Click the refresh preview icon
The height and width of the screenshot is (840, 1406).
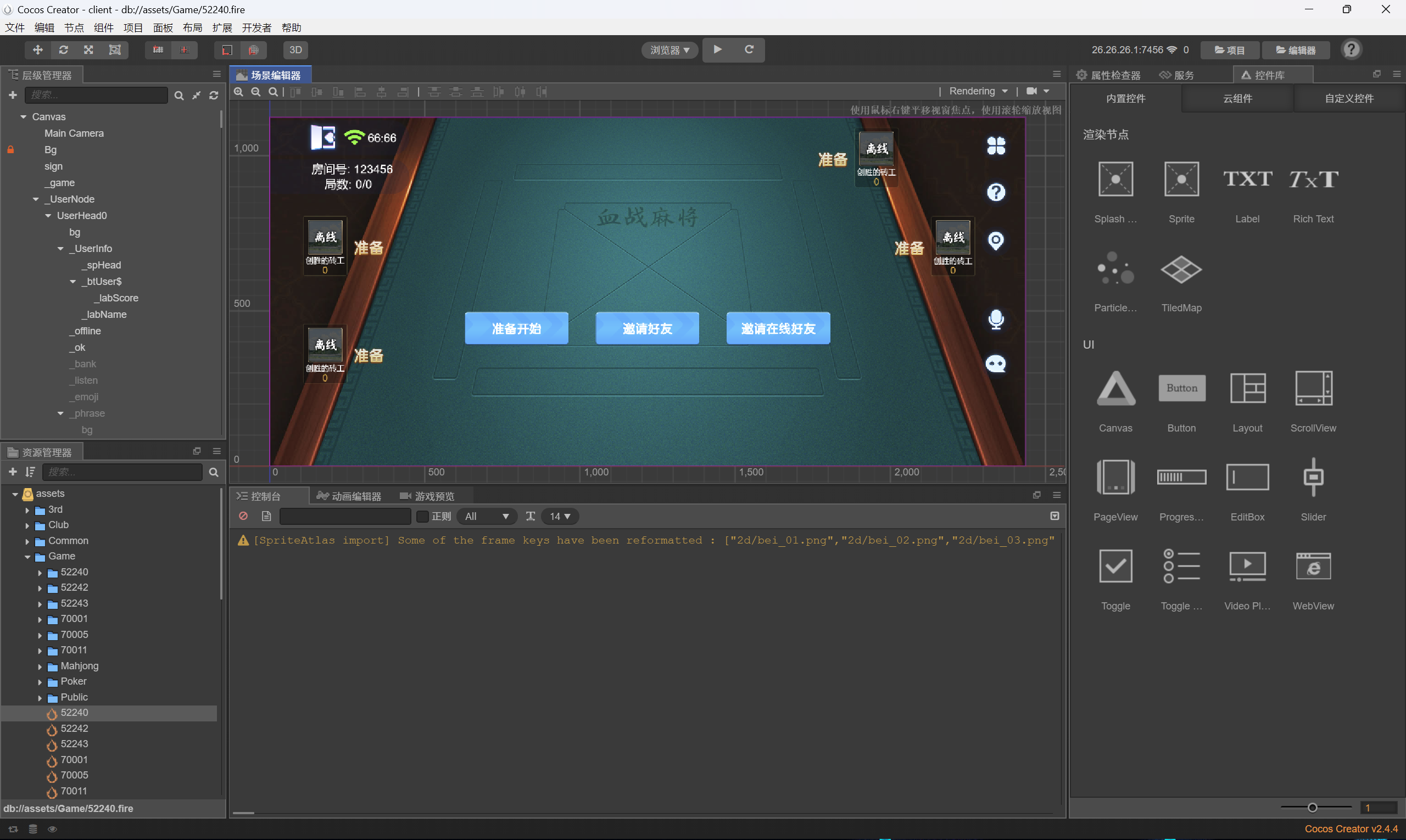(749, 50)
